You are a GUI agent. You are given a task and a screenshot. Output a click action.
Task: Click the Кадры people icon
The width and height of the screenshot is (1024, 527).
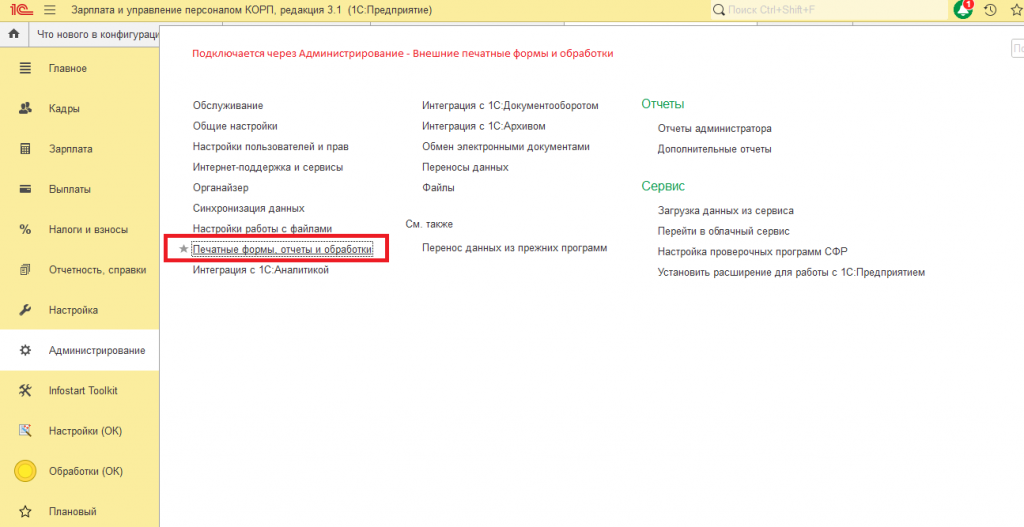(25, 108)
